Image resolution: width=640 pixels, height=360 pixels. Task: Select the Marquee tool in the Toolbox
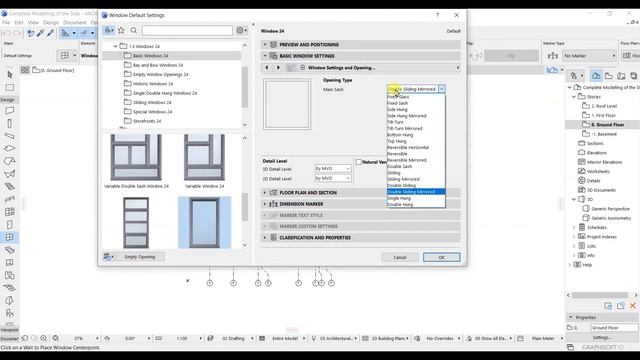pyautogui.click(x=10, y=87)
